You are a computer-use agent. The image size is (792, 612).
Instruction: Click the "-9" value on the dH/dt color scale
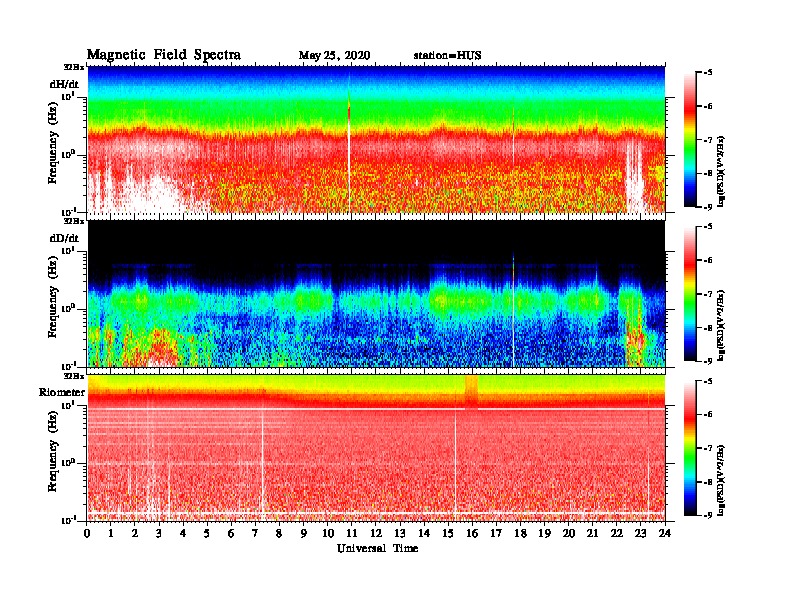[x=708, y=207]
